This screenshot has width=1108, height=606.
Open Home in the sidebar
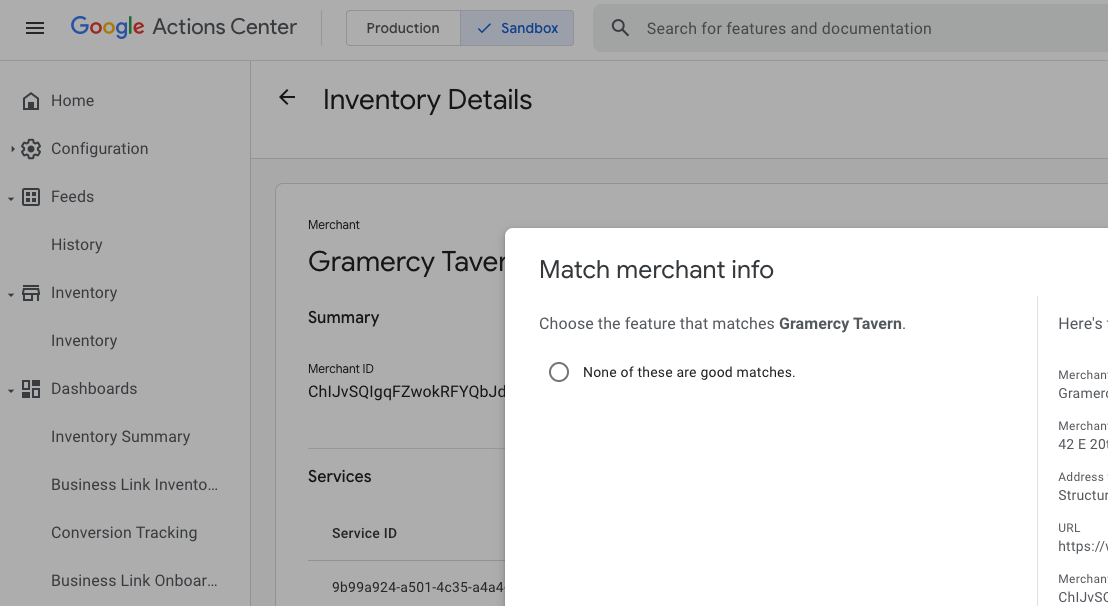(x=72, y=101)
